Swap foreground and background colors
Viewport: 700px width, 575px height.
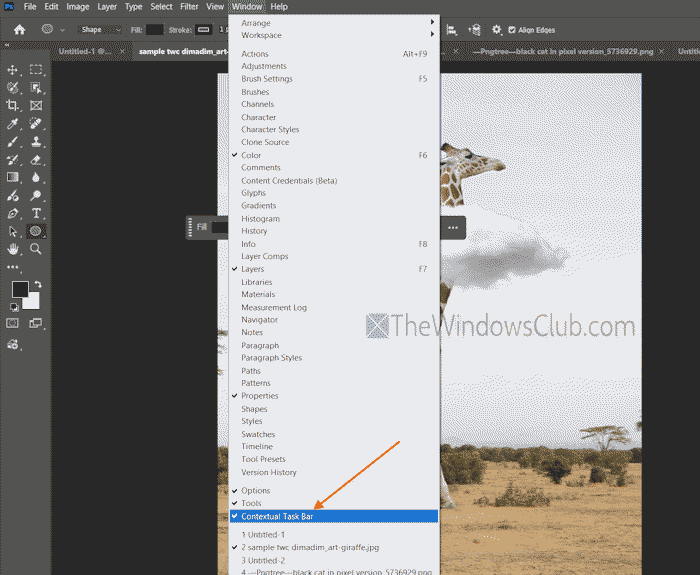point(38,284)
